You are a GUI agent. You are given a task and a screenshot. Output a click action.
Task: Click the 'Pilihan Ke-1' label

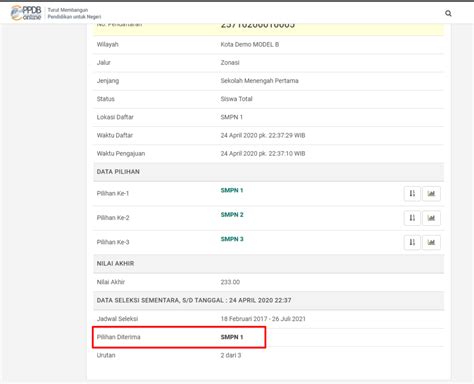(x=113, y=193)
